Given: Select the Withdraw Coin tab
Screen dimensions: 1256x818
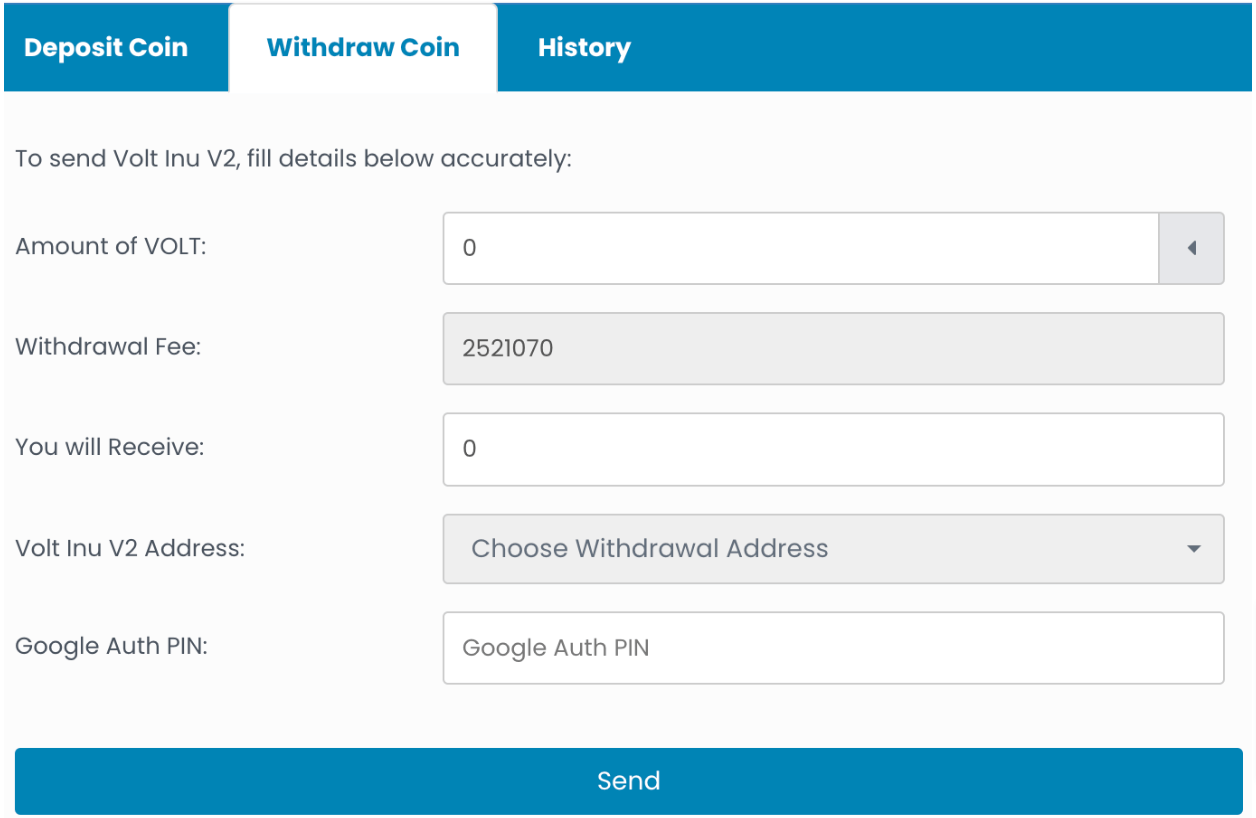Looking at the screenshot, I should tap(363, 47).
